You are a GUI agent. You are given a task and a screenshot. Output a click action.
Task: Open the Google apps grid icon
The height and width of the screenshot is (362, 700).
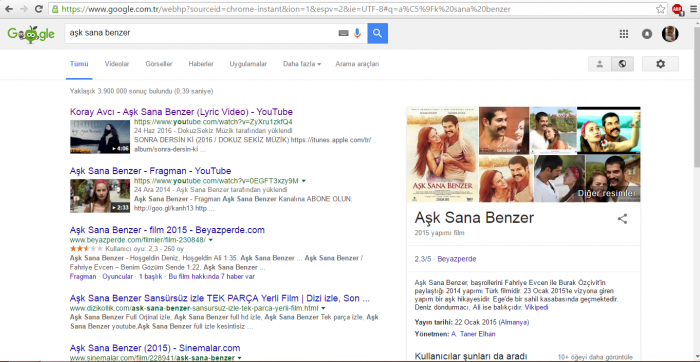coord(624,34)
